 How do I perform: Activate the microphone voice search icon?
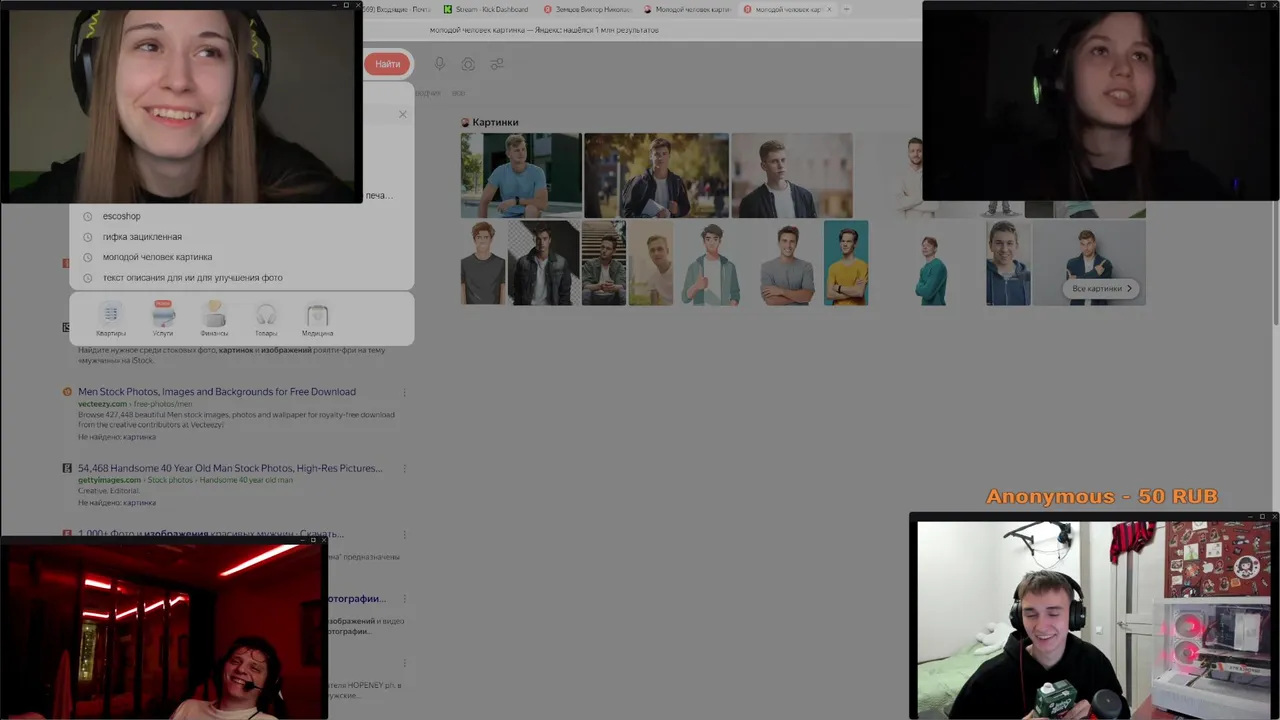(439, 64)
